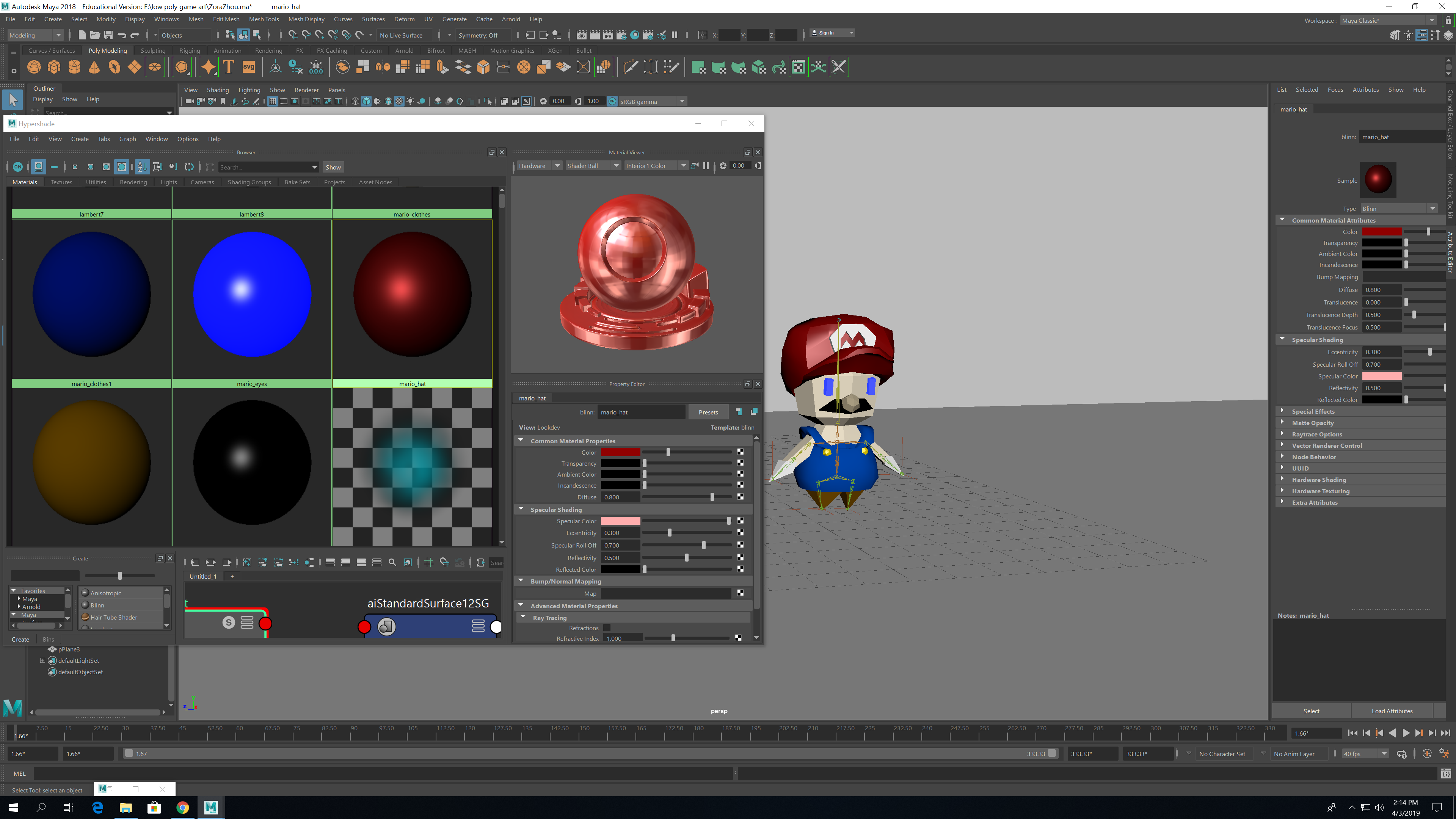
Task: Click the polygon cube shelf icon
Action: [54, 67]
